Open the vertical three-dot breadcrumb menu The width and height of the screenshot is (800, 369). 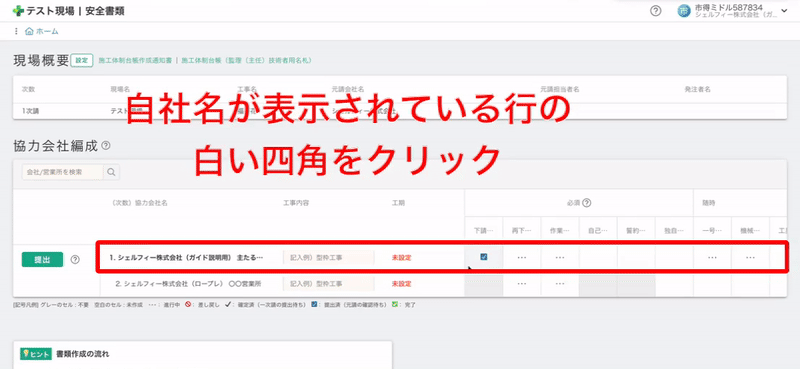17,31
